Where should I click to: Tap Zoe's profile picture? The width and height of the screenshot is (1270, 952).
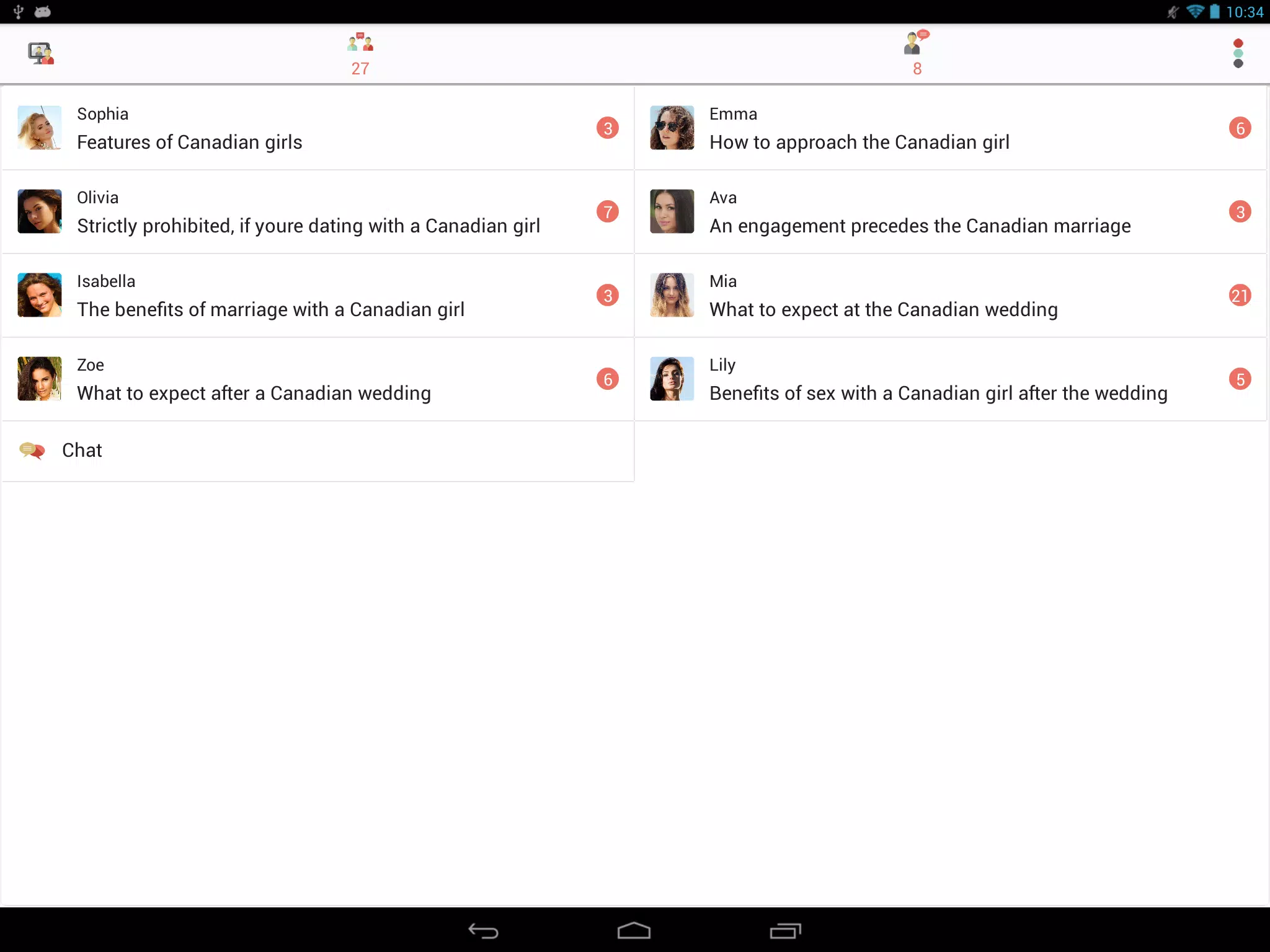coord(39,379)
